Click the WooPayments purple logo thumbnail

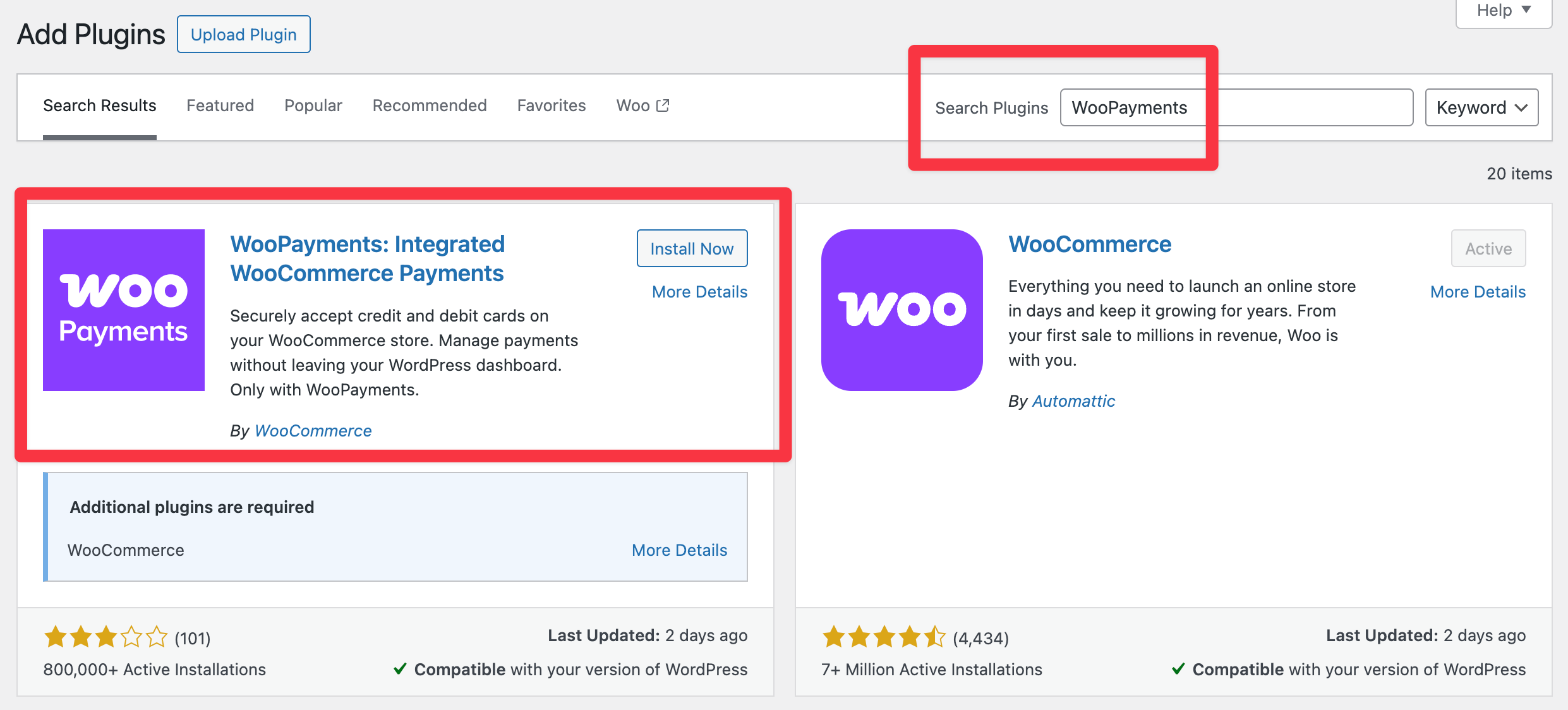pos(124,310)
